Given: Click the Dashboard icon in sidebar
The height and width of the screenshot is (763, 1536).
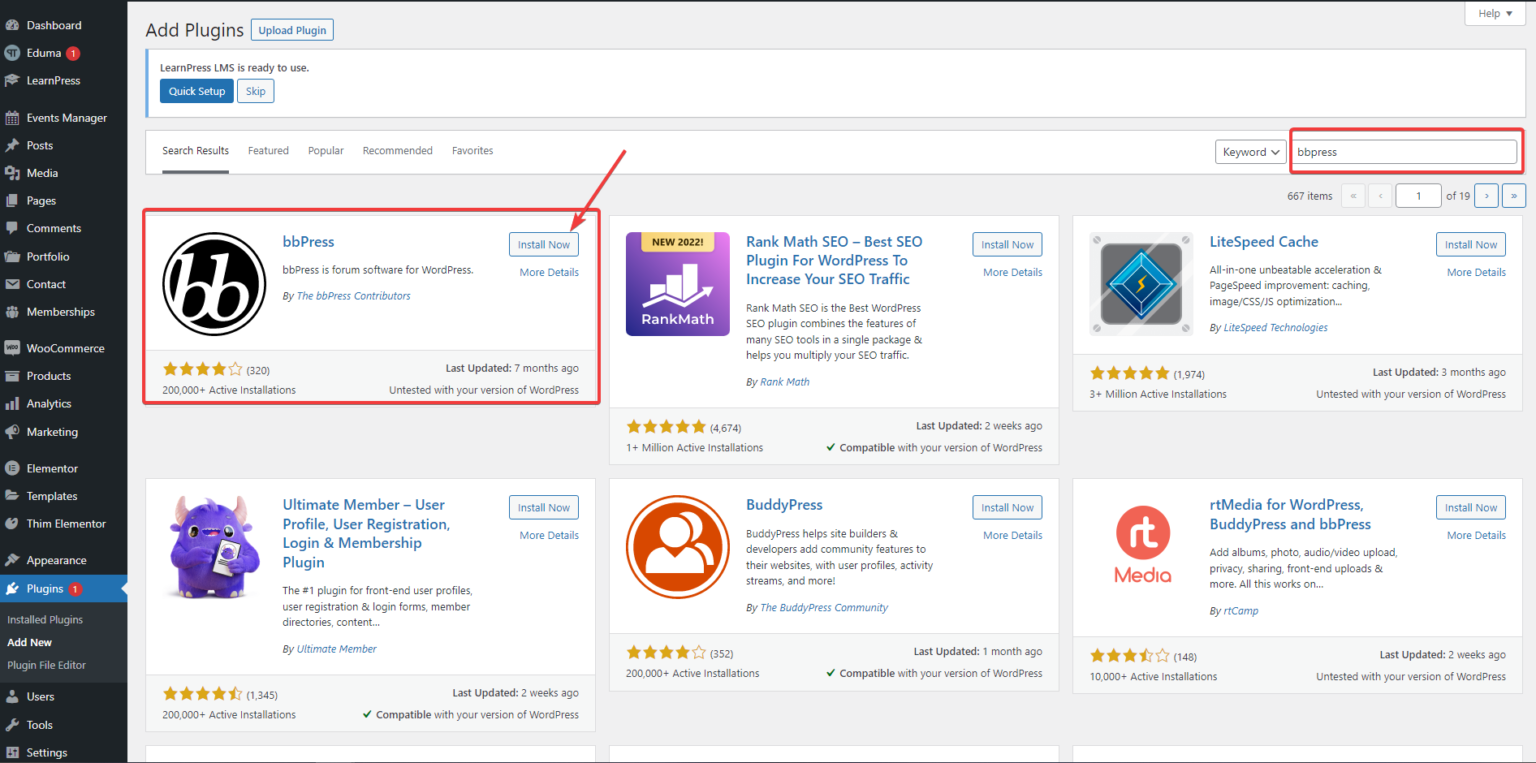Looking at the screenshot, I should [12, 25].
